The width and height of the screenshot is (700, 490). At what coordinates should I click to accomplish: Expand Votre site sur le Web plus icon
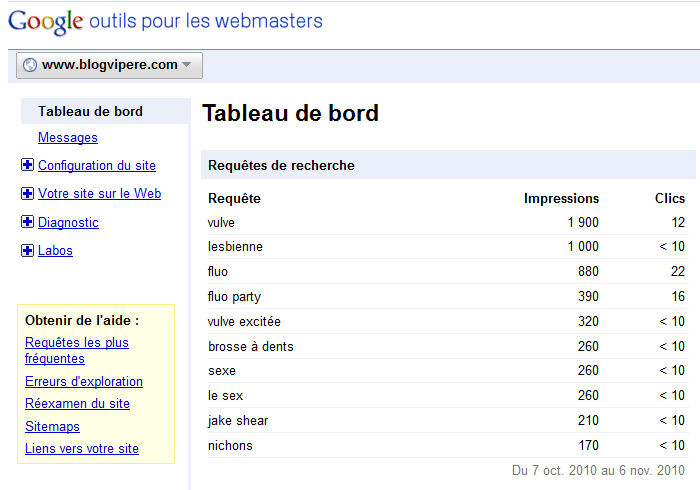[27, 193]
